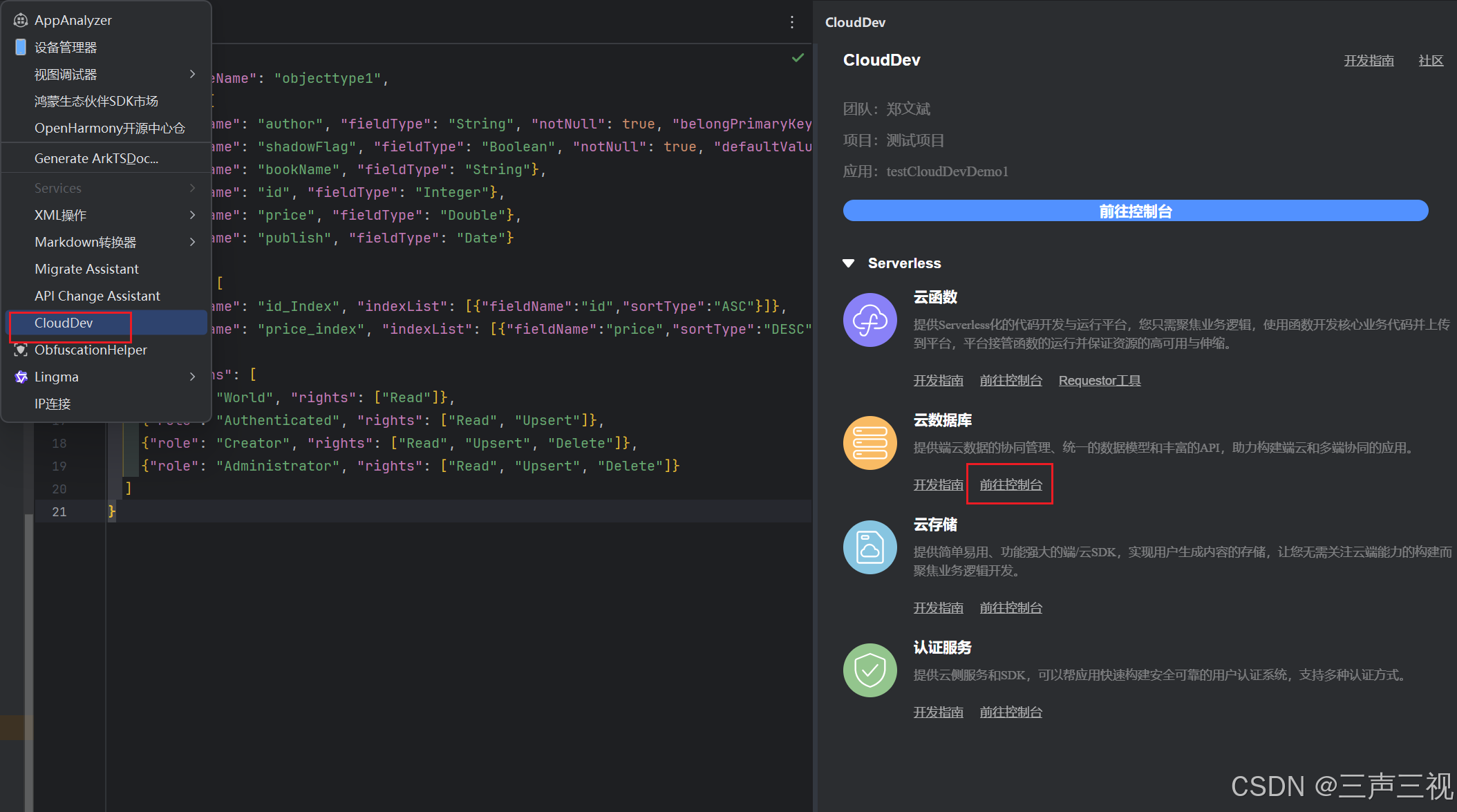Image resolution: width=1457 pixels, height=812 pixels.
Task: Open the three-dot editor options menu
Action: (792, 22)
